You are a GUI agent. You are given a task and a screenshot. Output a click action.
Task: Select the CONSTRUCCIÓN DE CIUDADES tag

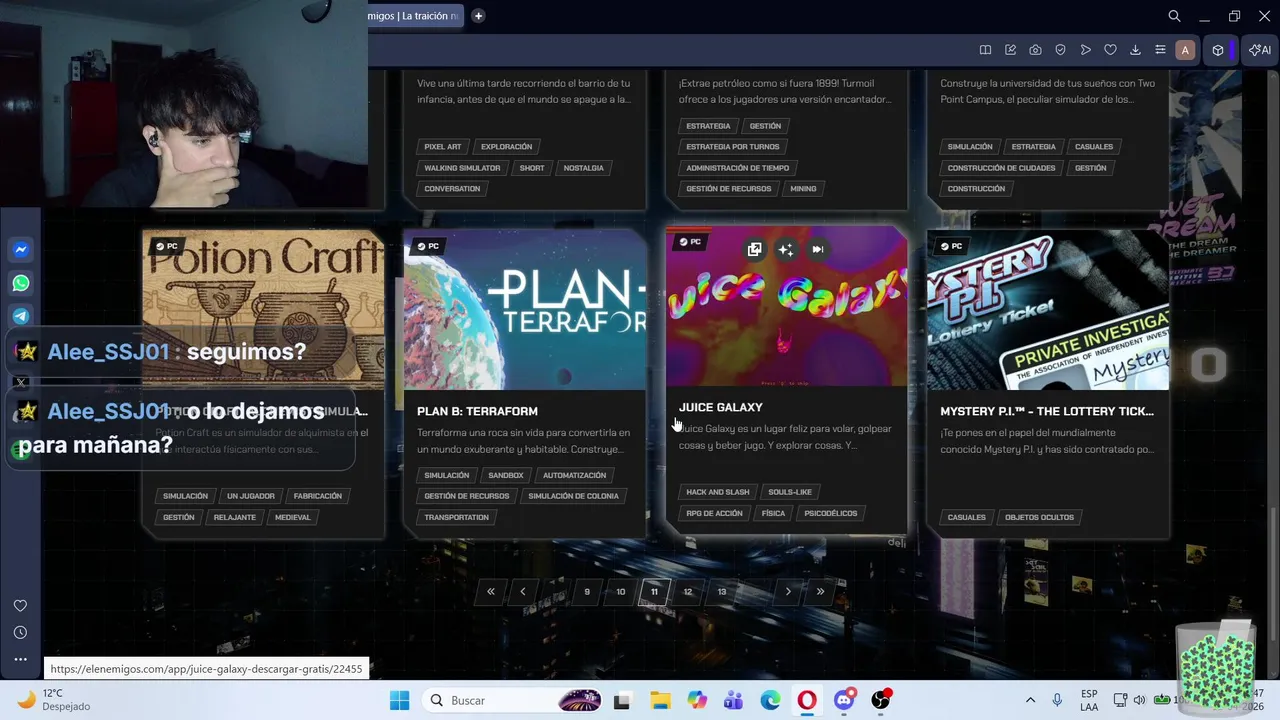click(x=1001, y=168)
